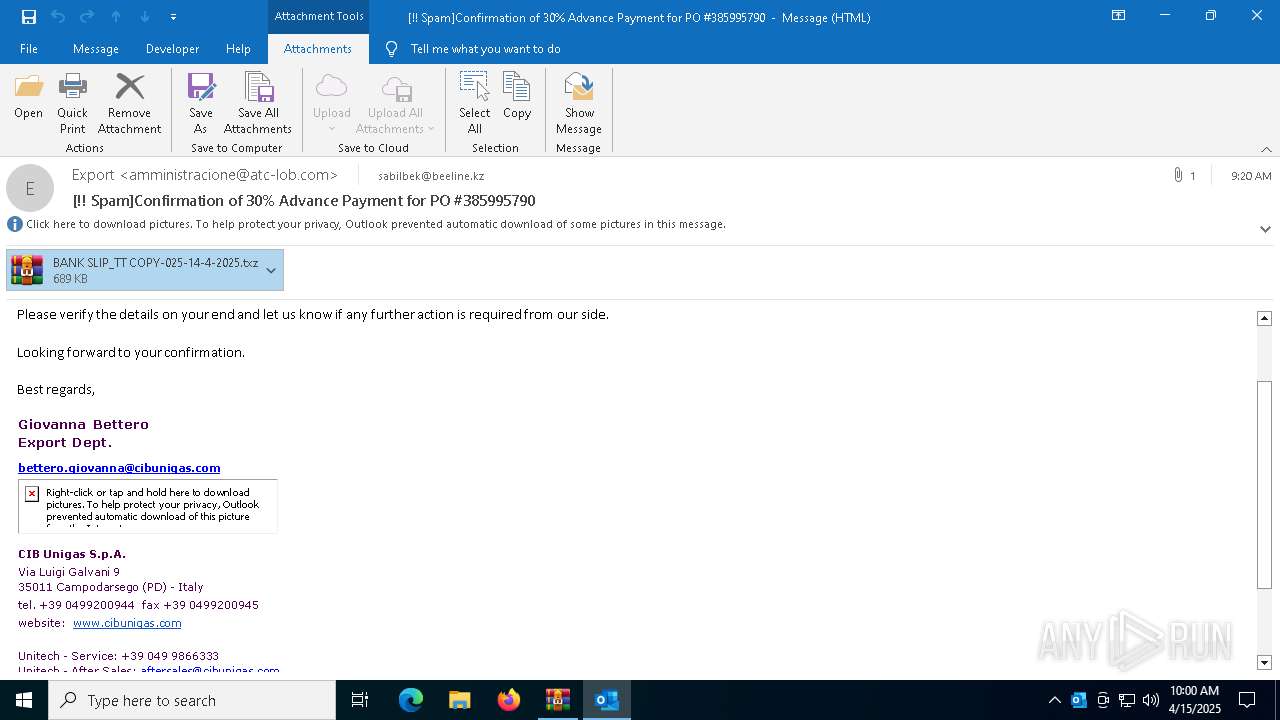Open Task View on taskbar
Viewport: 1280px width, 720px height.
tap(360, 700)
